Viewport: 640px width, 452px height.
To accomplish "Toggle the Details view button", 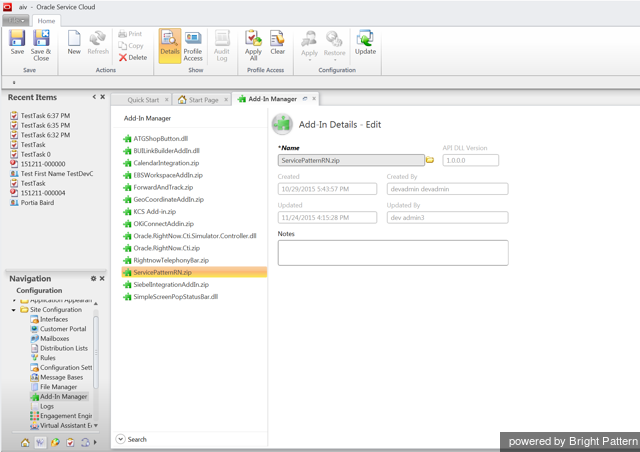I will [x=170, y=46].
